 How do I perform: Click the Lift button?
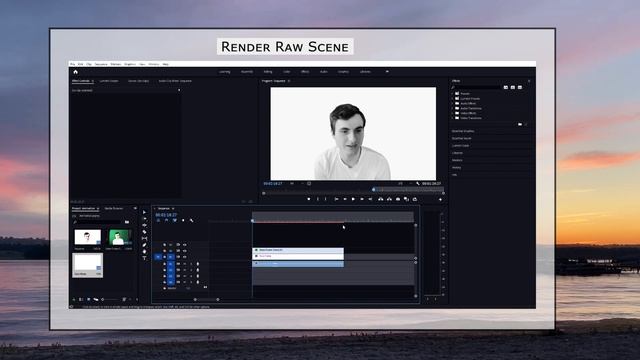tap(381, 199)
